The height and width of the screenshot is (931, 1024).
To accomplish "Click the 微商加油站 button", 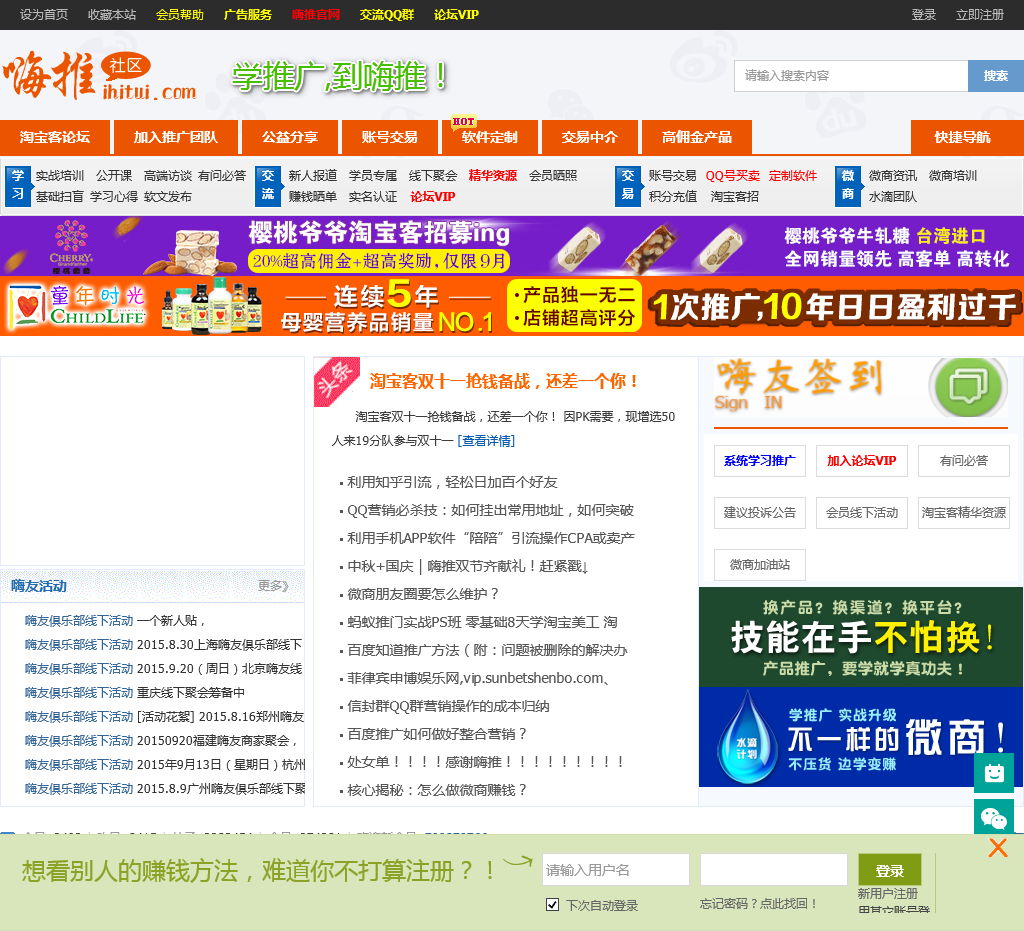I will (x=760, y=565).
